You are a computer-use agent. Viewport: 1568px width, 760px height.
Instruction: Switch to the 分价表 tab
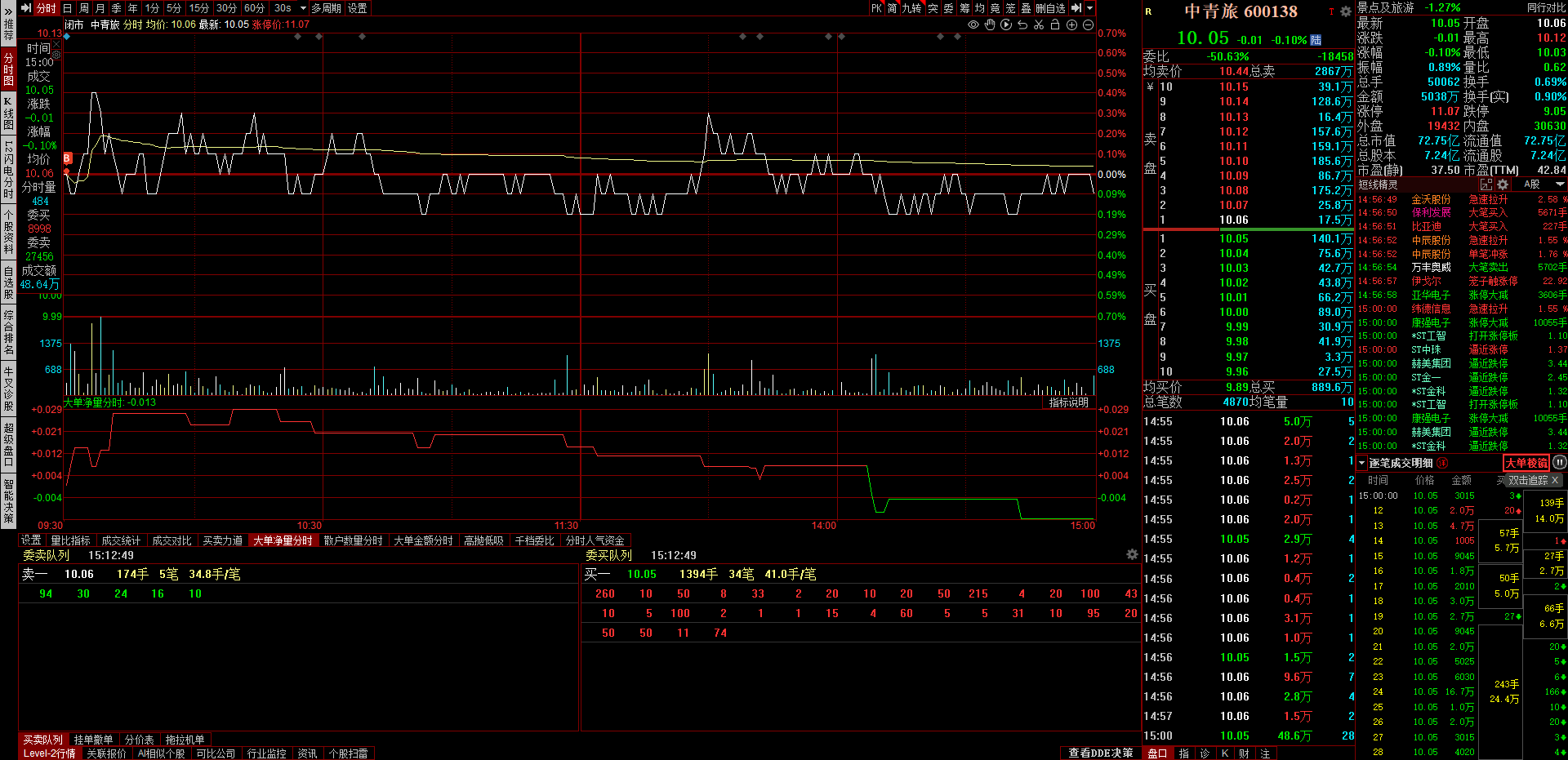[139, 740]
